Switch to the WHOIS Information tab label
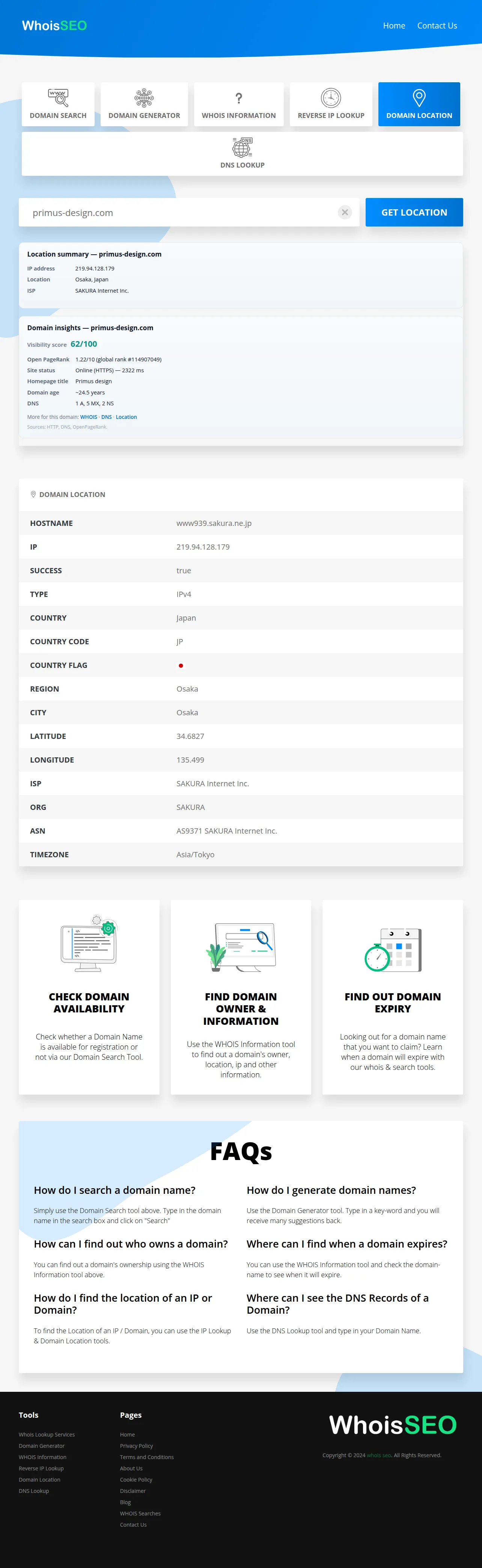 (239, 116)
